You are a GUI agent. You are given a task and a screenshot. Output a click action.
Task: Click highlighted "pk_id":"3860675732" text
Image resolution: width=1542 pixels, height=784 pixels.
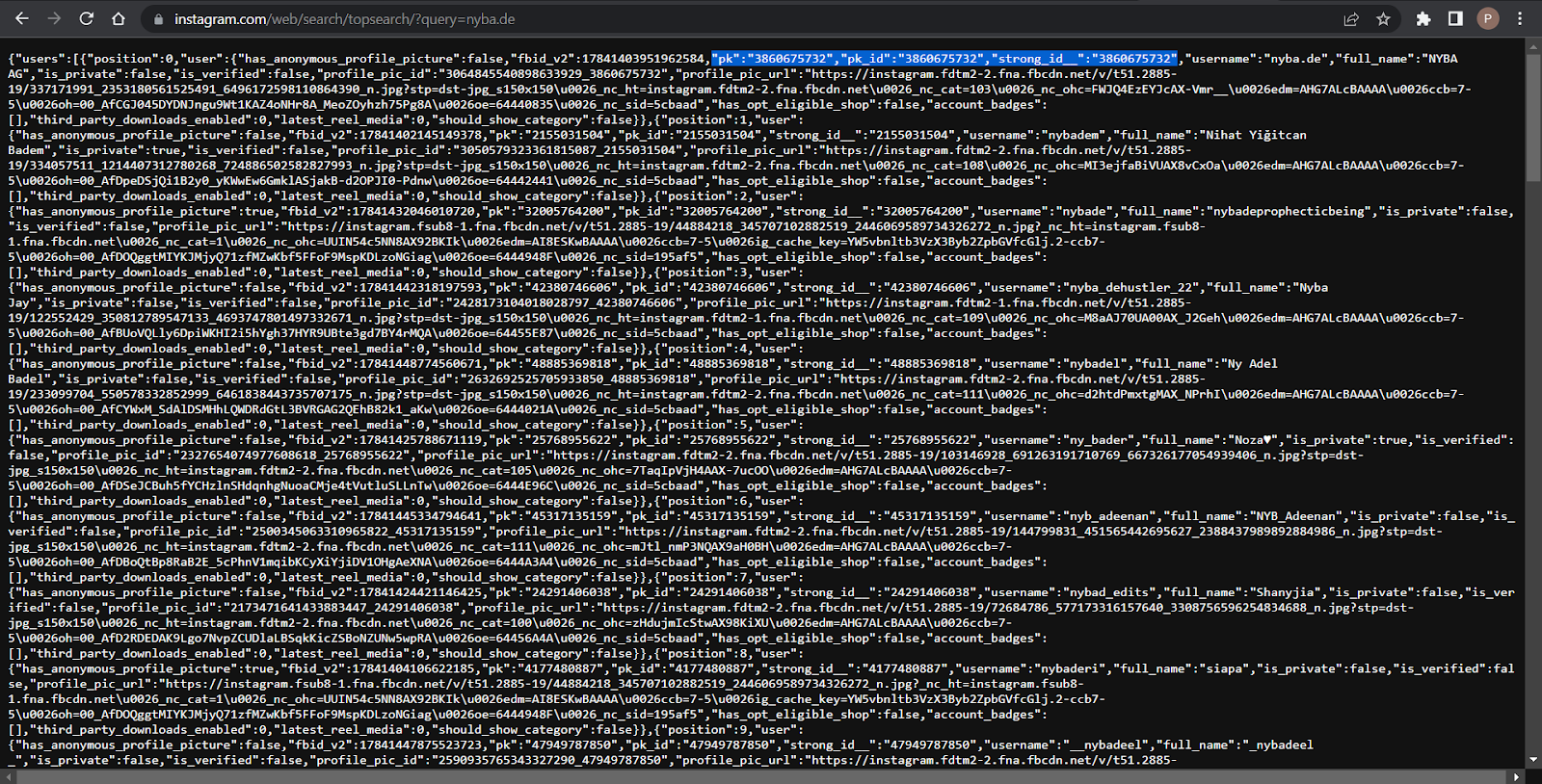point(913,59)
